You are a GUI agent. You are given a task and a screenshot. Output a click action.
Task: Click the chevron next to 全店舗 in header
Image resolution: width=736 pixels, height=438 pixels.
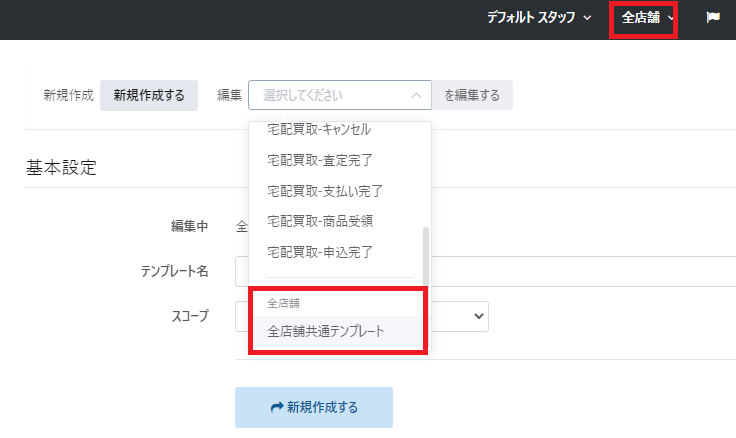671,18
